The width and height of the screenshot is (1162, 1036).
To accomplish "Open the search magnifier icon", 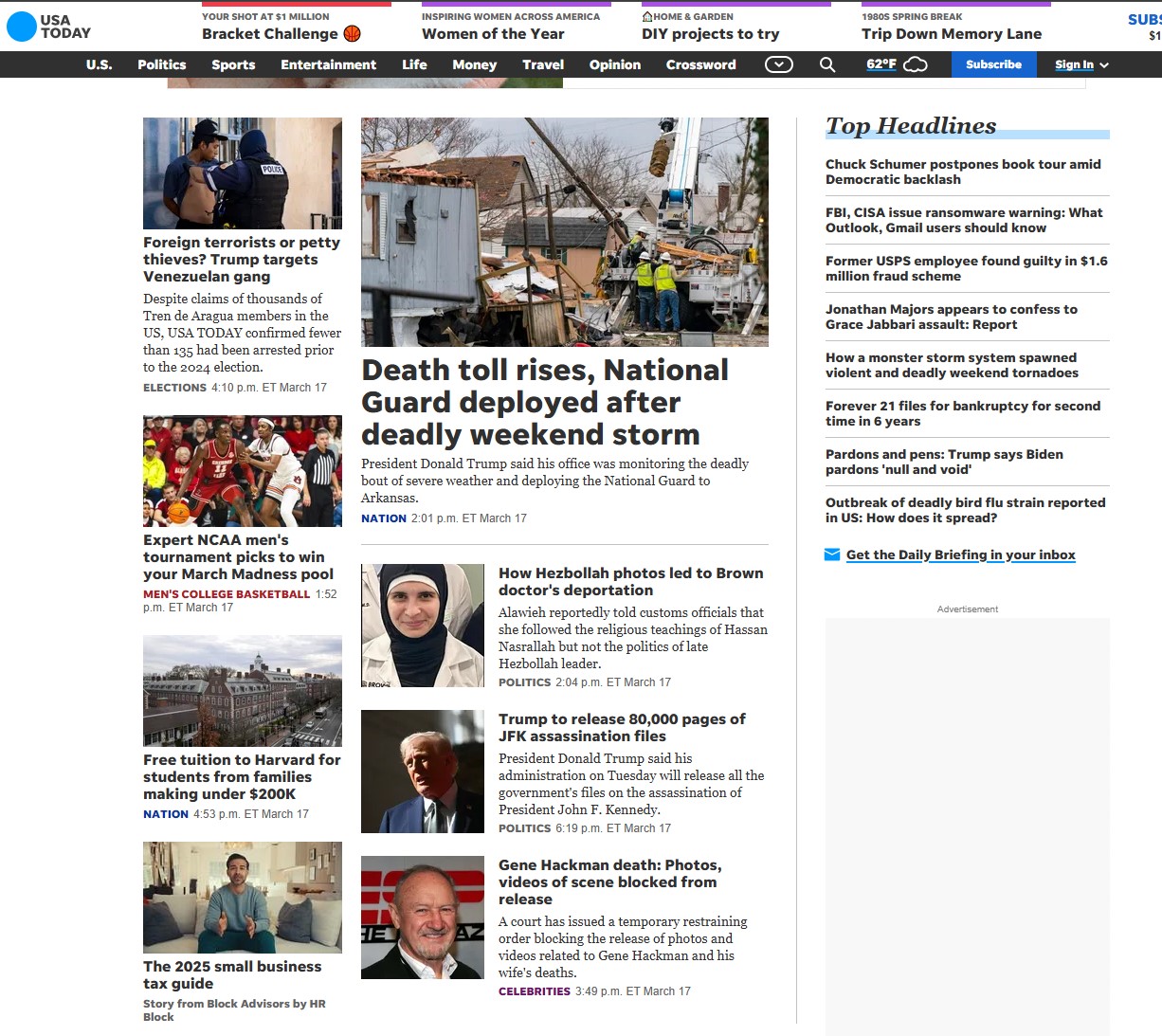I will point(827,64).
